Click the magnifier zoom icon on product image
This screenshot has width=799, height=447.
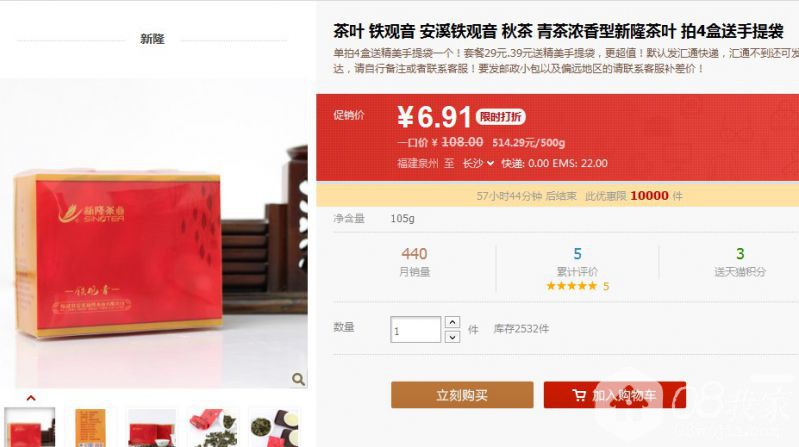tap(298, 379)
